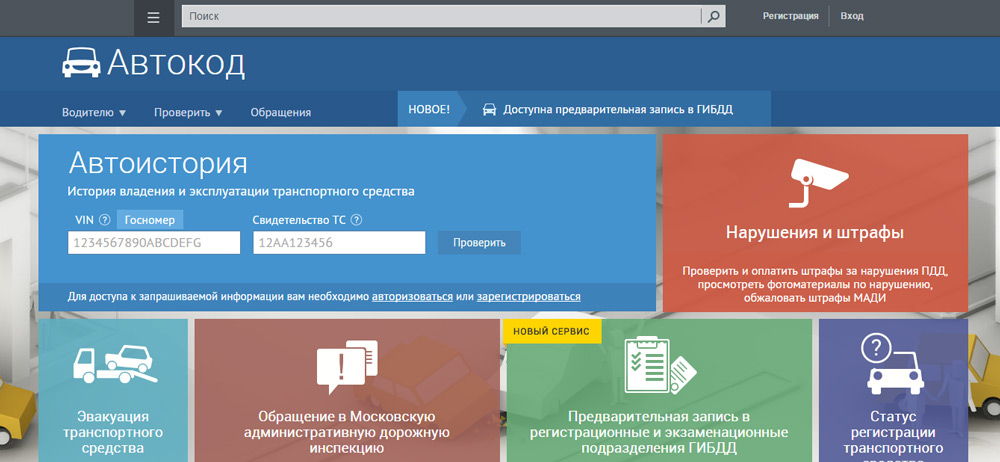Click the VIN help question mark icon

click(x=105, y=220)
